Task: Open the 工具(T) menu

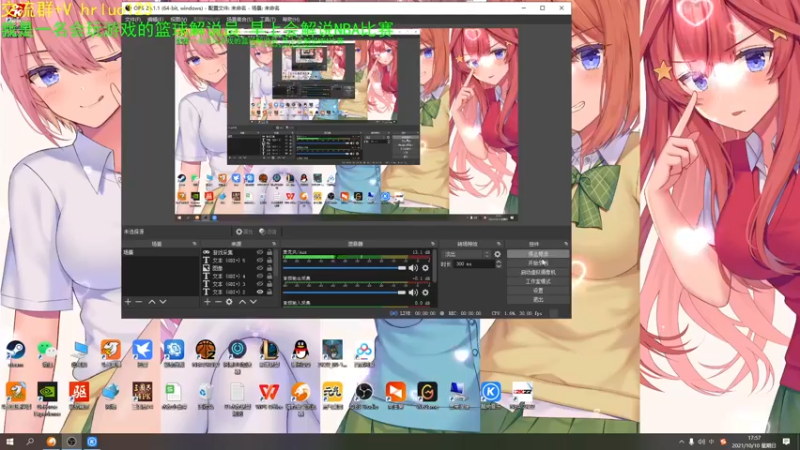Action: tap(267, 19)
